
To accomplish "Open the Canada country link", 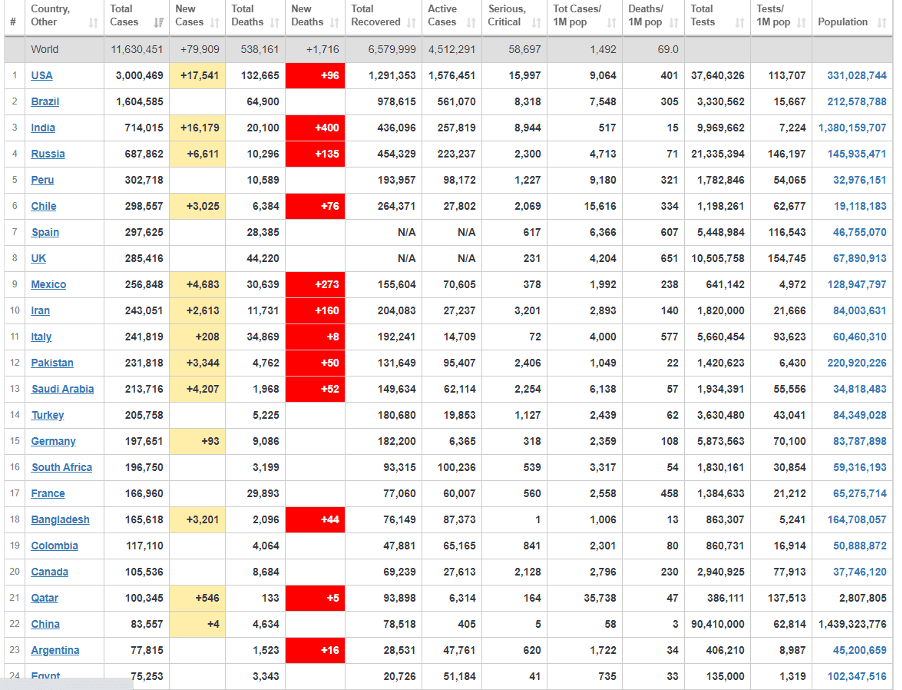I will pos(49,572).
